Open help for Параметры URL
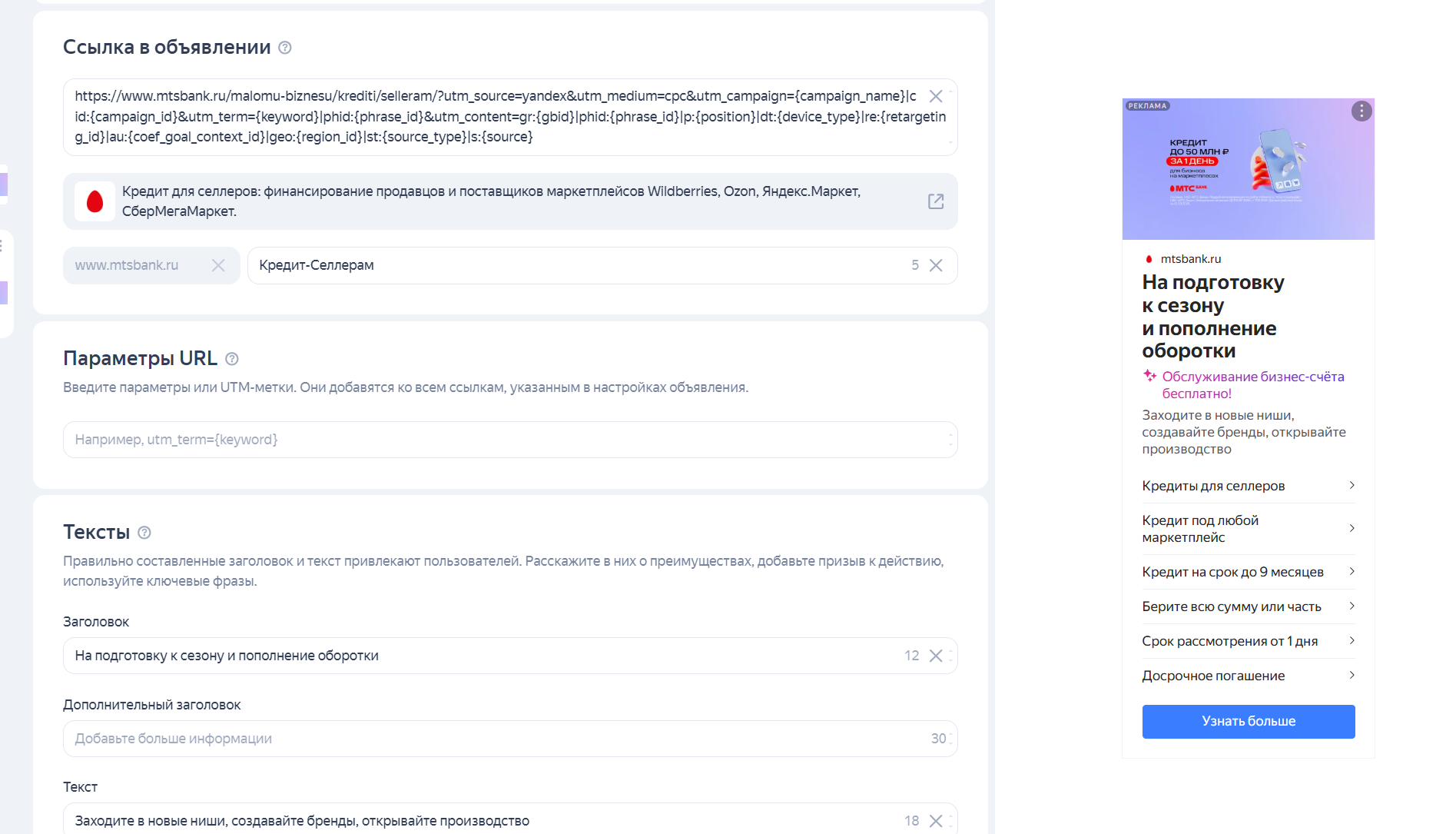The image size is (1456, 834). point(232,359)
